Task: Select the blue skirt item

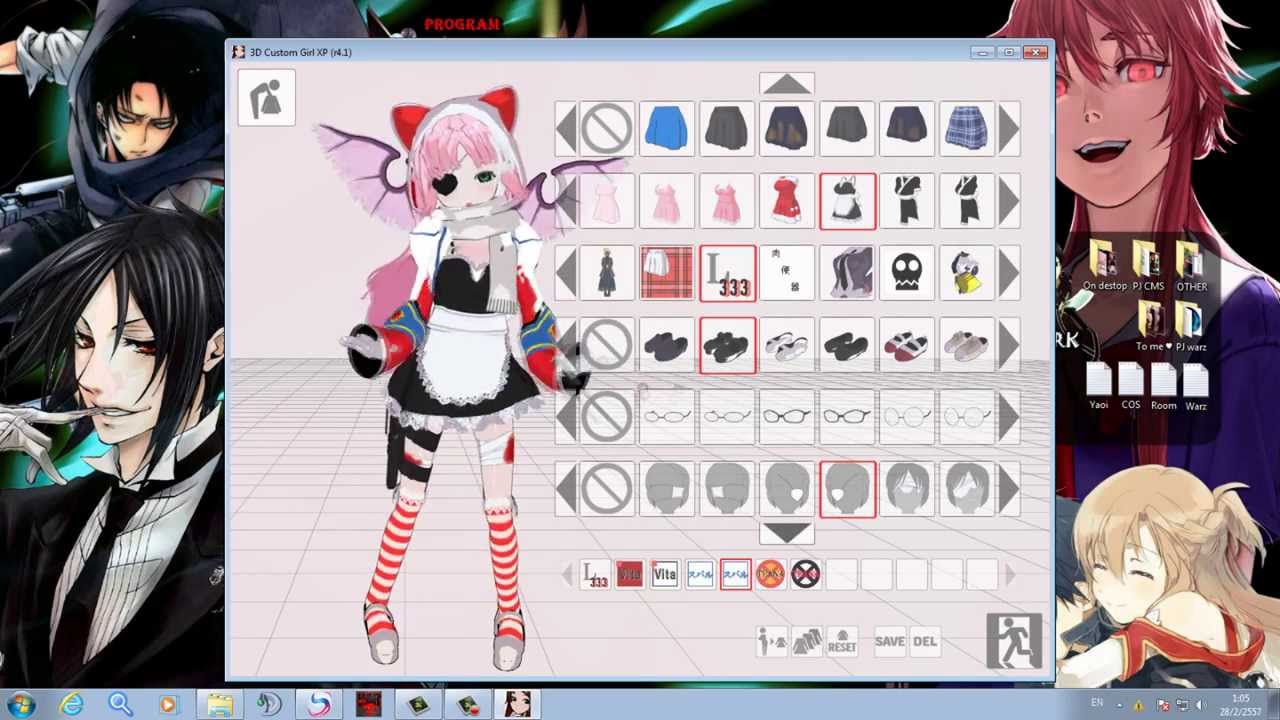Action: pyautogui.click(x=667, y=129)
